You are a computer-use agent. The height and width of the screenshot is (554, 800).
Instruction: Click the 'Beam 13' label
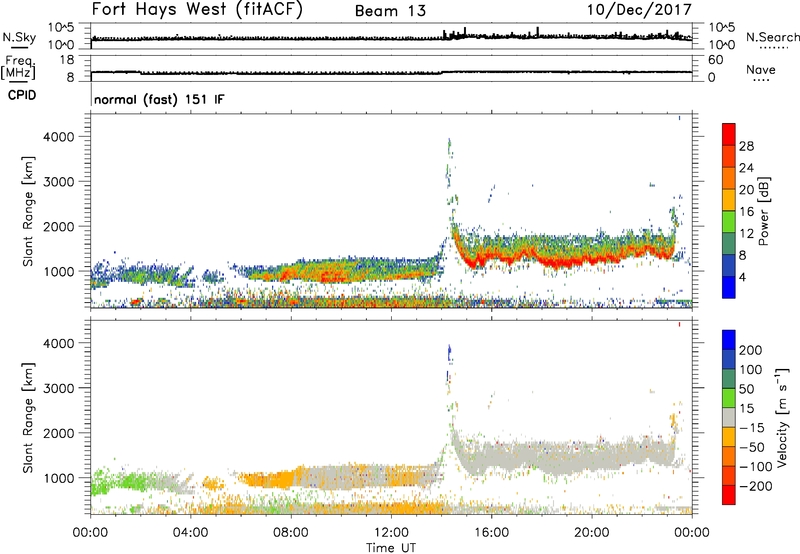tap(390, 11)
